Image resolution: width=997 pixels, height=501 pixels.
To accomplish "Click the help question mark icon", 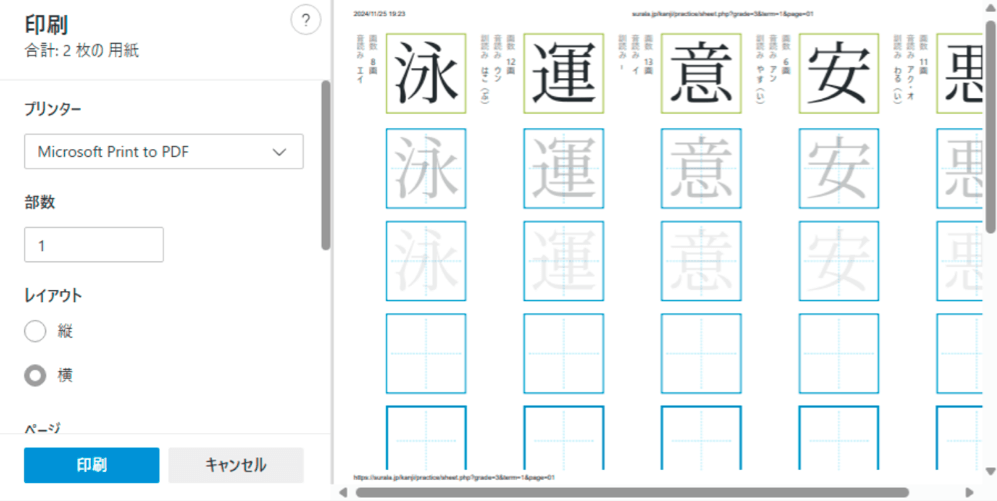I will coord(305,22).
